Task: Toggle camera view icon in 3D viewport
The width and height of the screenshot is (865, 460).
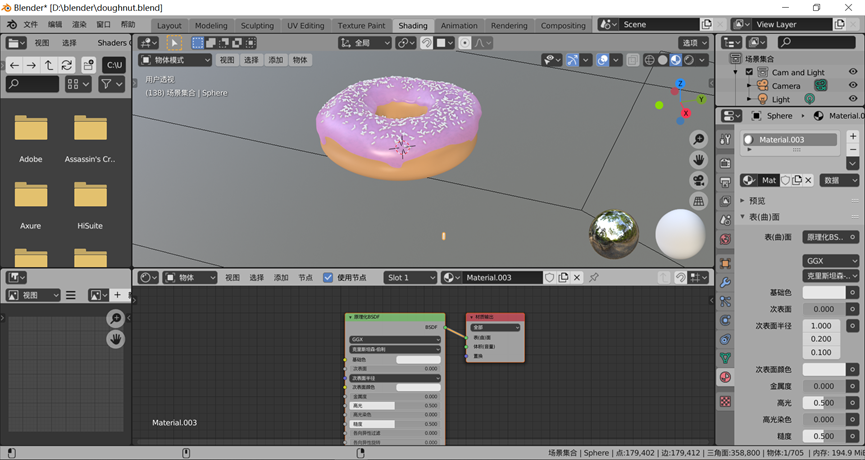Action: pos(698,180)
